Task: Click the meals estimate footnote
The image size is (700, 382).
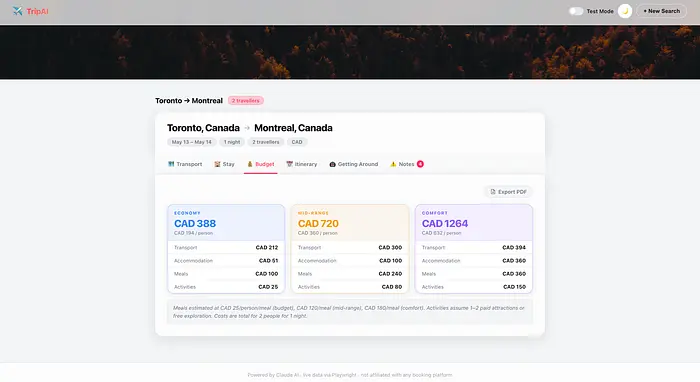Action: [x=350, y=312]
